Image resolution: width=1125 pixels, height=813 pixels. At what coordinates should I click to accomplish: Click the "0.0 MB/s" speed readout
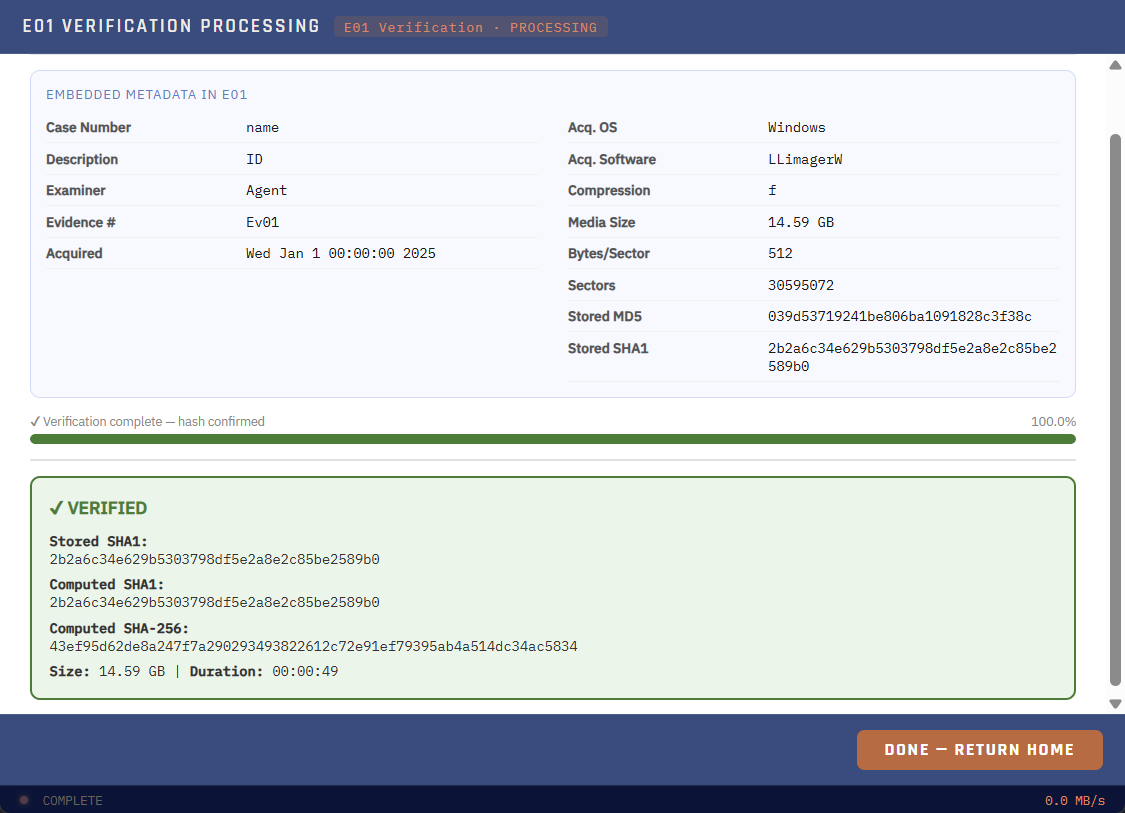(1075, 801)
